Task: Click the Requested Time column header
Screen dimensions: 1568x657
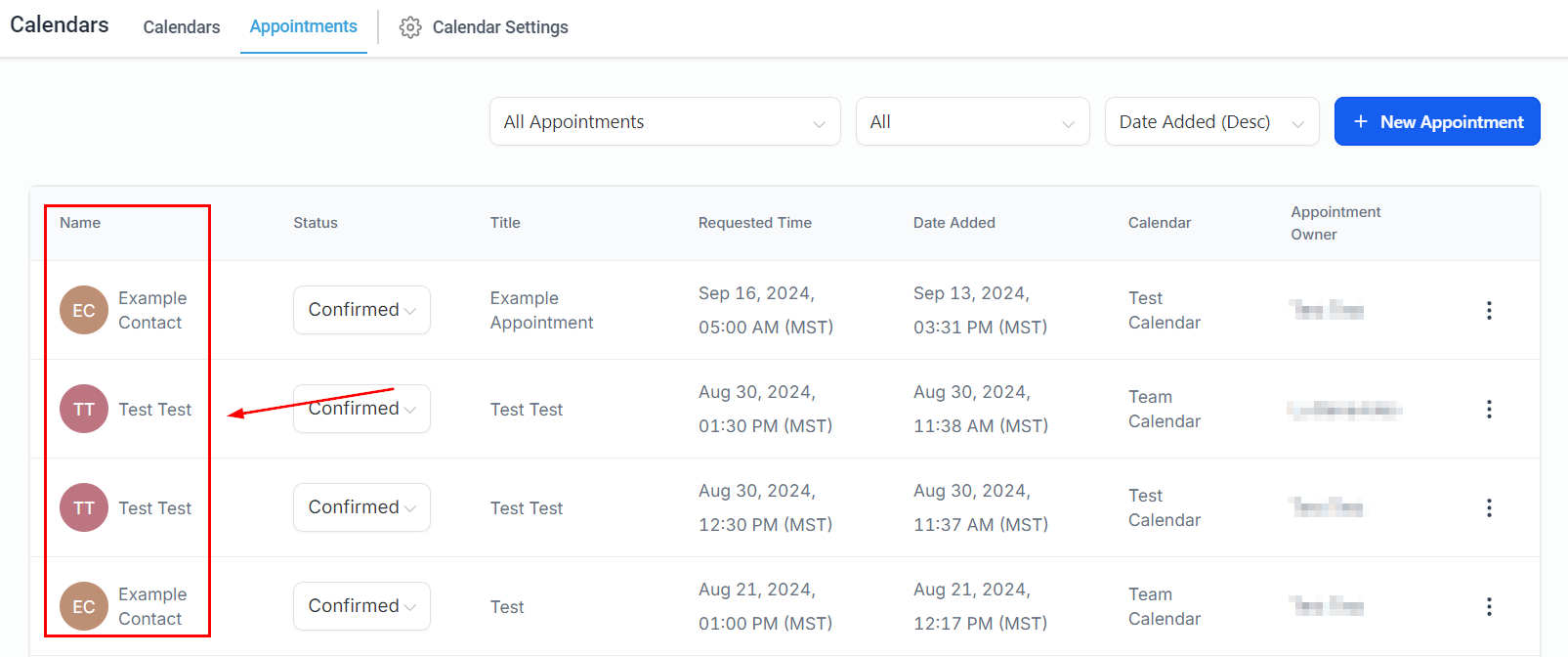Action: [x=754, y=223]
